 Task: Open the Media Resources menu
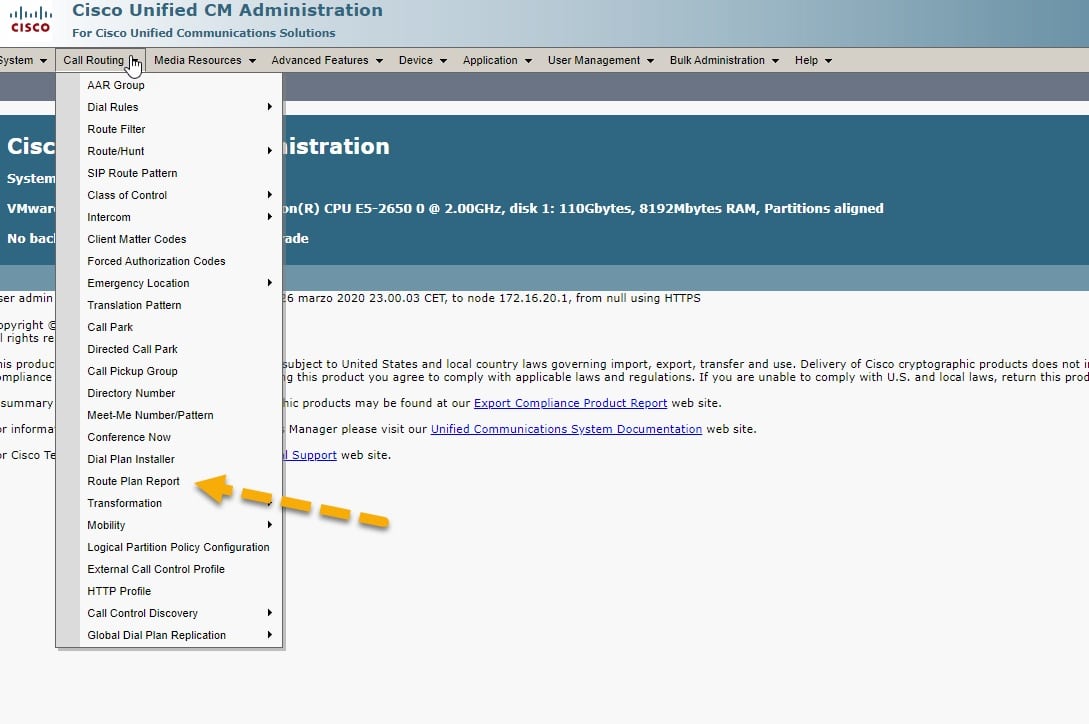pos(205,60)
